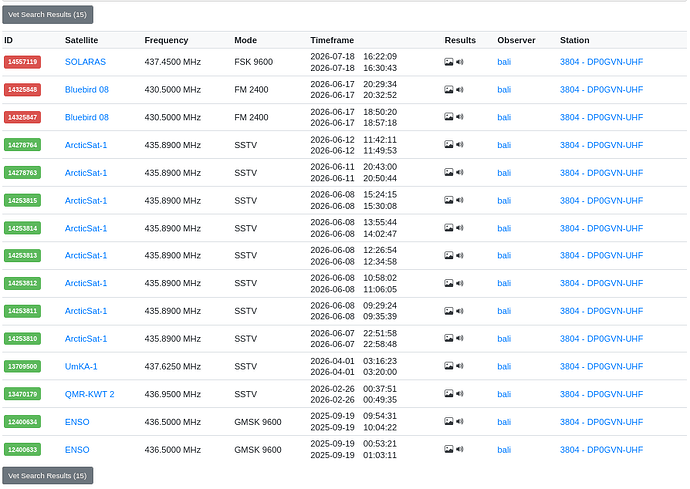
Task: Click audio icon for observation 12400633
Action: 460,449
